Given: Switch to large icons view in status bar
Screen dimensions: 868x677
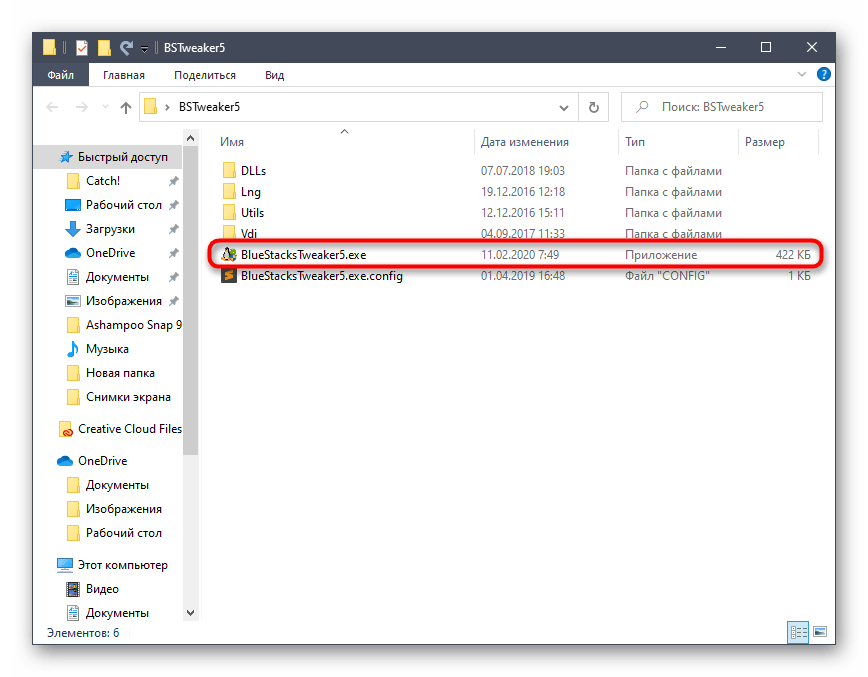Looking at the screenshot, I should coord(820,632).
